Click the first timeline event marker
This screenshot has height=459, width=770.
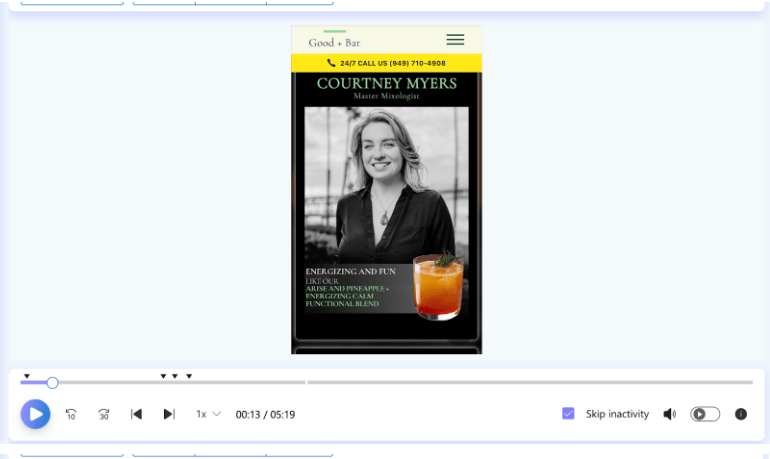pyautogui.click(x=27, y=376)
